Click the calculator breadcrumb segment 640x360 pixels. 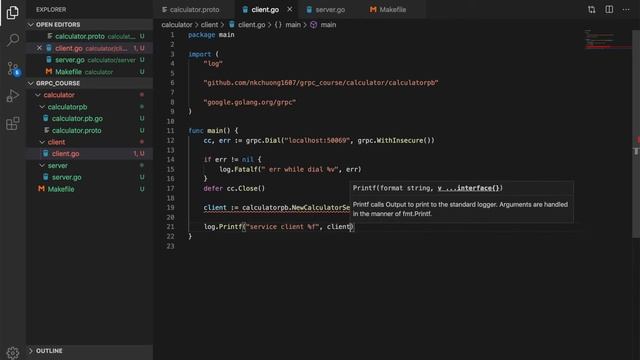pyautogui.click(x=176, y=25)
